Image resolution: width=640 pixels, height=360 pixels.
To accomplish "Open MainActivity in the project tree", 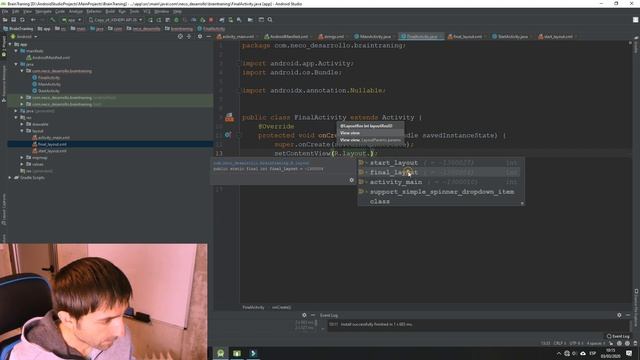I will point(49,84).
